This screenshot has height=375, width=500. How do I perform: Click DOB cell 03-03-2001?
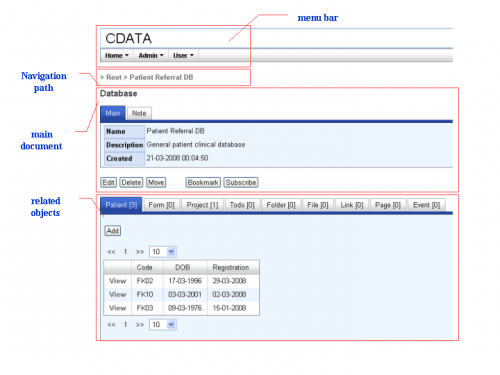click(x=185, y=295)
